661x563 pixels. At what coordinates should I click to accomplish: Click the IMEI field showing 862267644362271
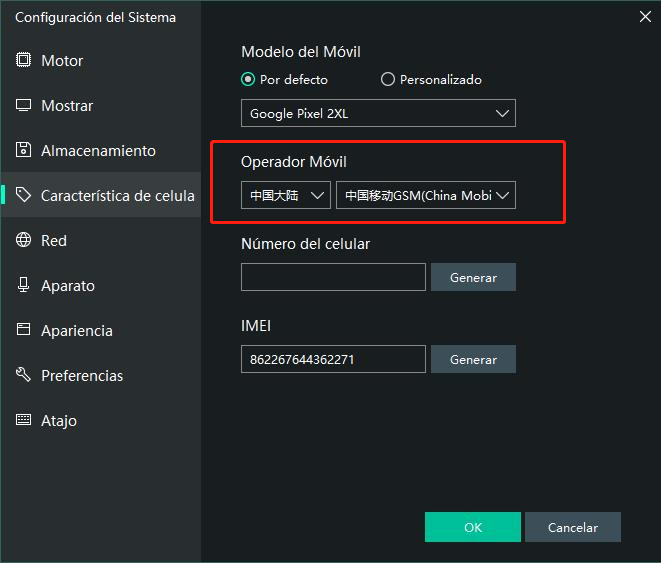[x=333, y=359]
